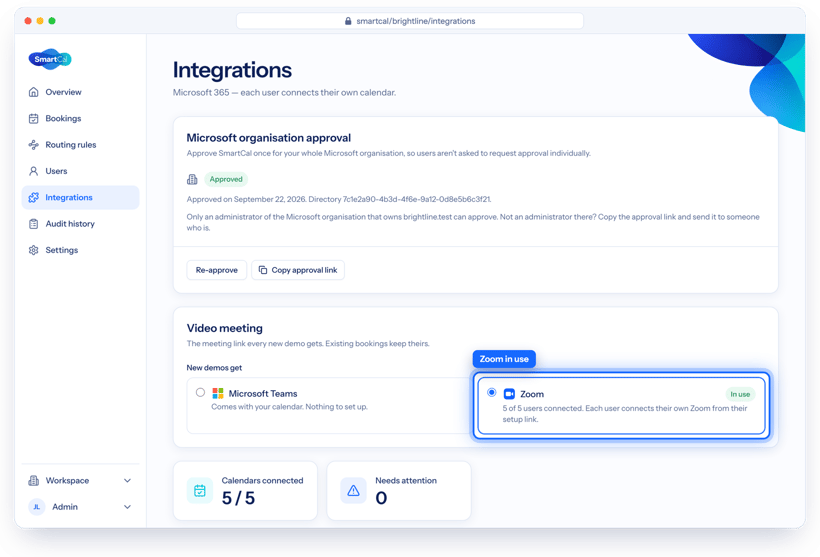Screen dimensions: 820x557
Task: Click the SmartCal logo
Action: [x=50, y=59]
